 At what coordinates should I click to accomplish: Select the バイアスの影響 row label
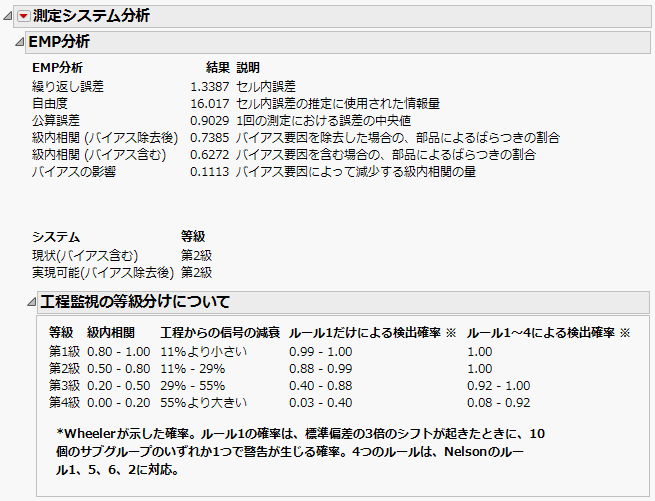tap(74, 172)
